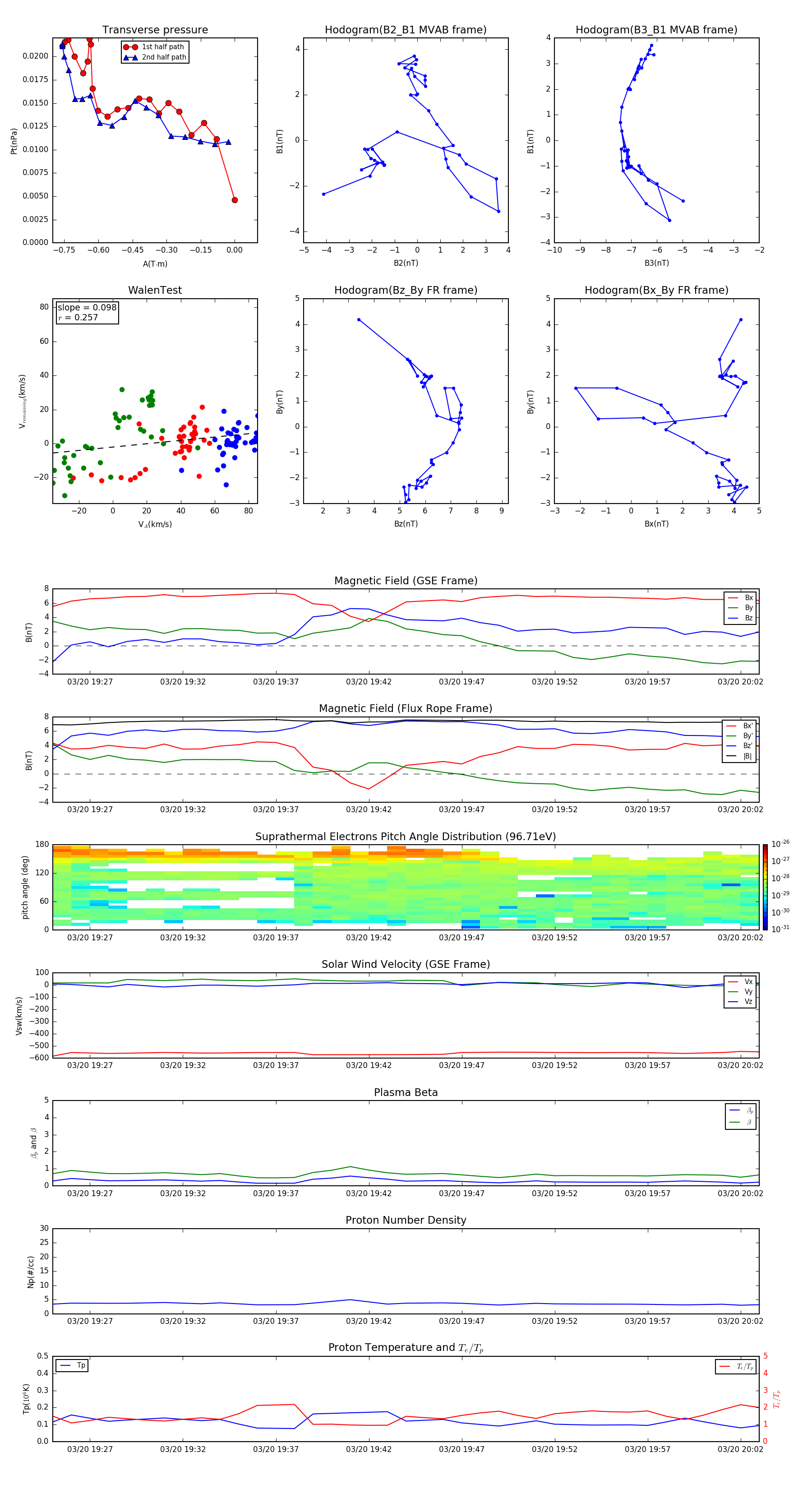Click the 10^-26 colorbar label

(781, 844)
